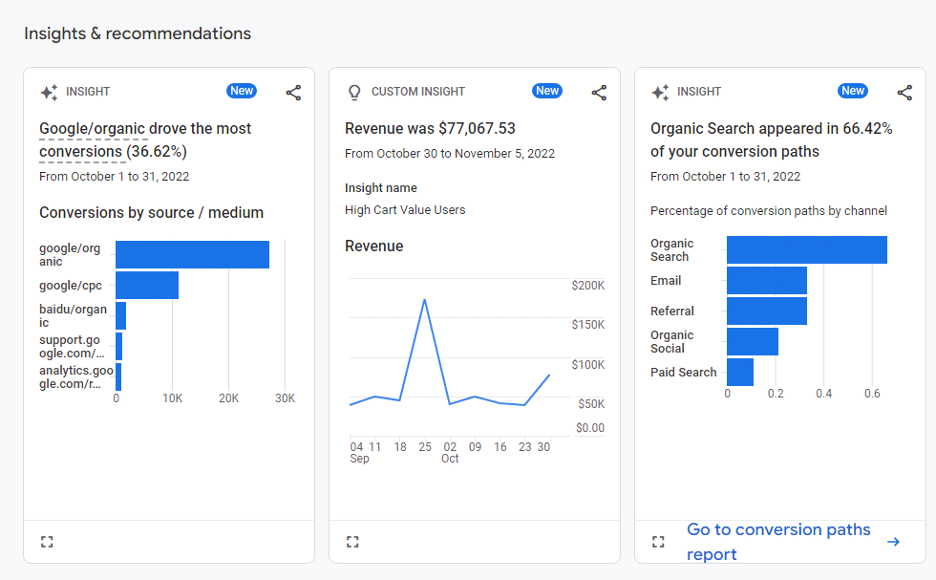This screenshot has width=936, height=580.
Task: Click the $200K axis label on Revenue chart
Action: coord(588,285)
